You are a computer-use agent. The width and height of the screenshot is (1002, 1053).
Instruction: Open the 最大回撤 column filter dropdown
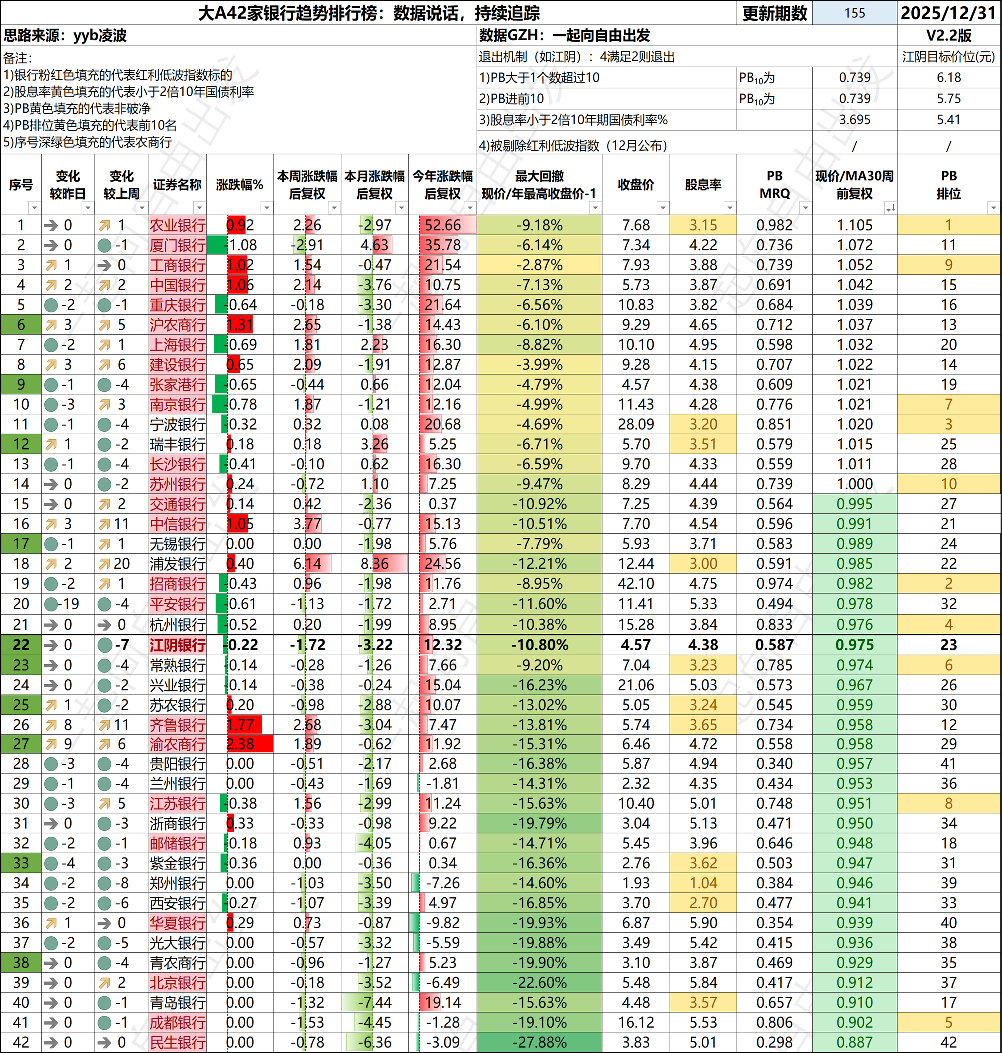click(594, 208)
